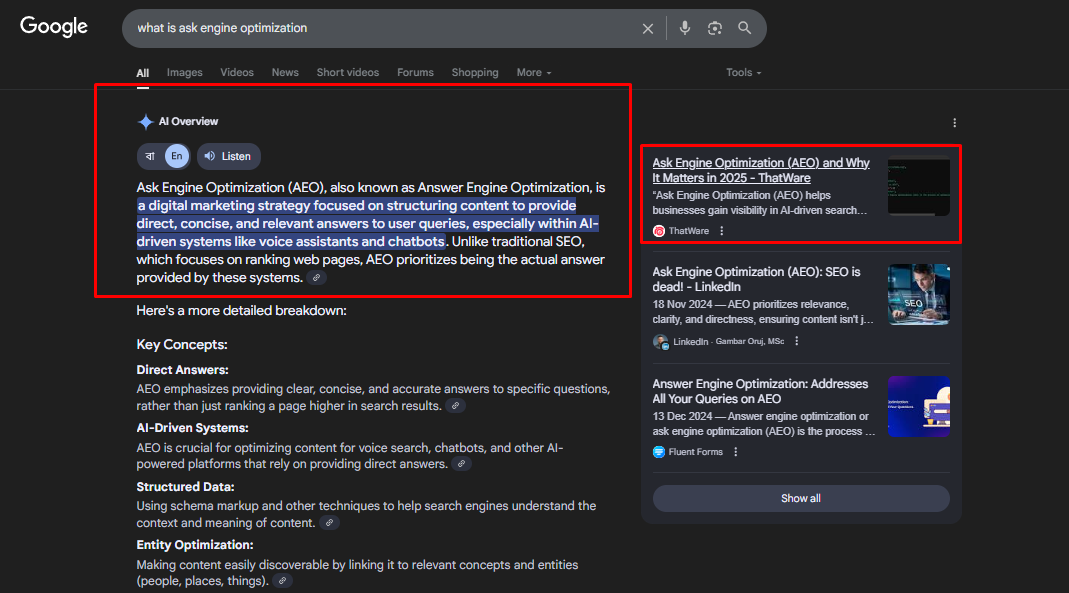
Task: Open three-dot menu beside LinkedIn source
Action: [x=796, y=341]
